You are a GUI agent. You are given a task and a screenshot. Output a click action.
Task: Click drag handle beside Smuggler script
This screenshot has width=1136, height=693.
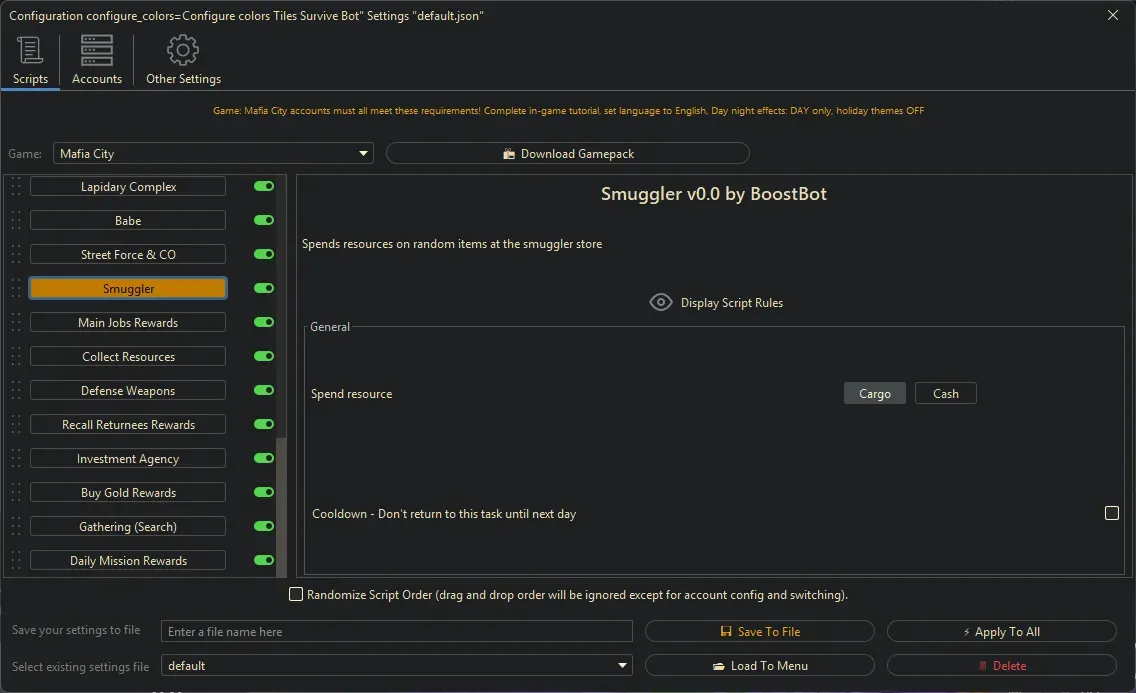click(x=16, y=289)
